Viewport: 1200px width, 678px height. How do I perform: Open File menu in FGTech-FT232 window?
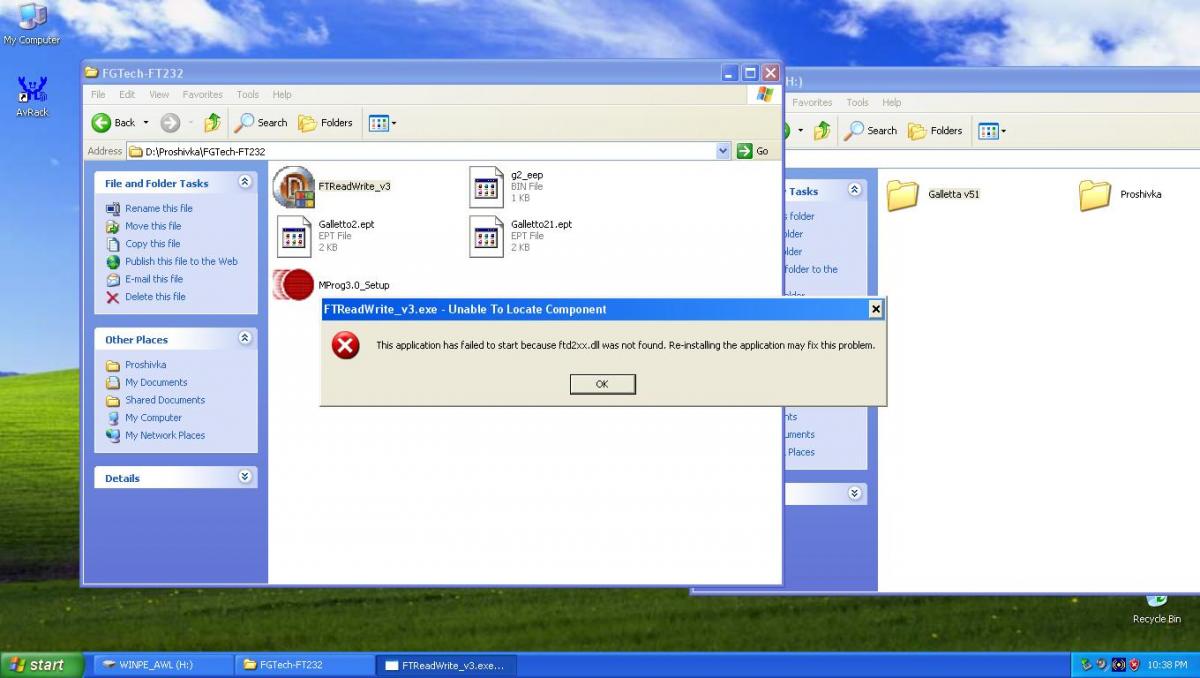pos(98,94)
